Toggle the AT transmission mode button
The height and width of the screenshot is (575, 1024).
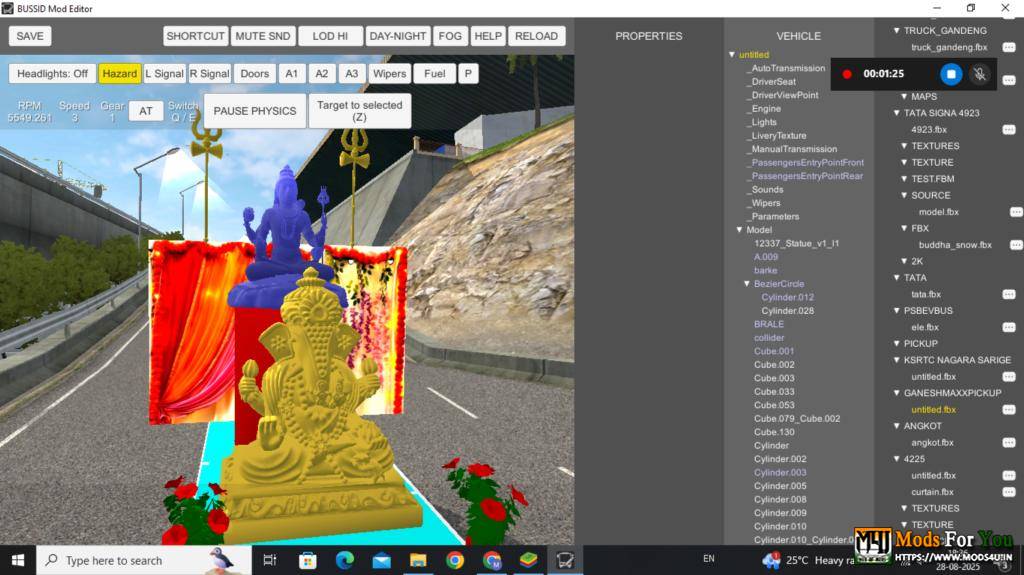(145, 111)
